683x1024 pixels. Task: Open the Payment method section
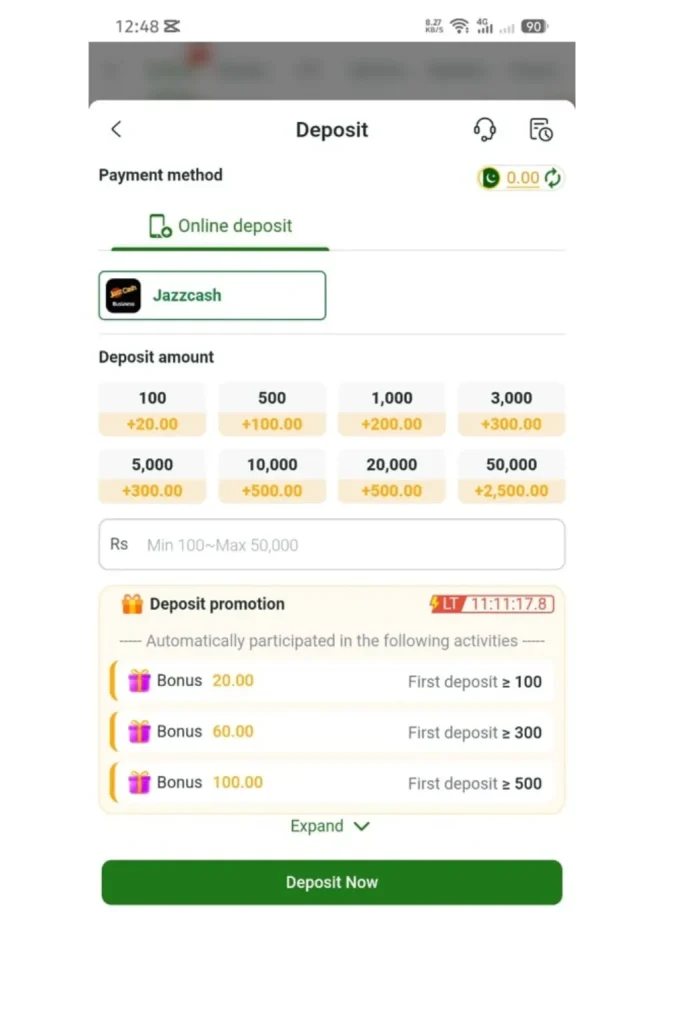[160, 175]
